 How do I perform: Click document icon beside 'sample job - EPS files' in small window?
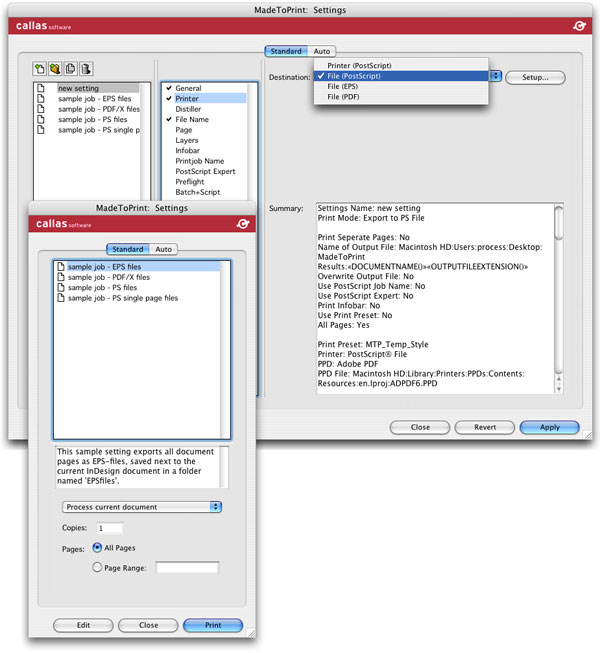click(x=61, y=266)
